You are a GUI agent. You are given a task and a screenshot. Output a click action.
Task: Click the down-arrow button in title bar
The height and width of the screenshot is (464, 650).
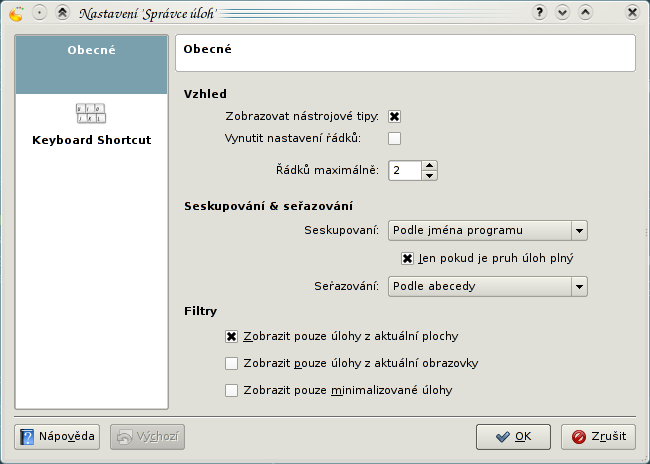pos(562,12)
